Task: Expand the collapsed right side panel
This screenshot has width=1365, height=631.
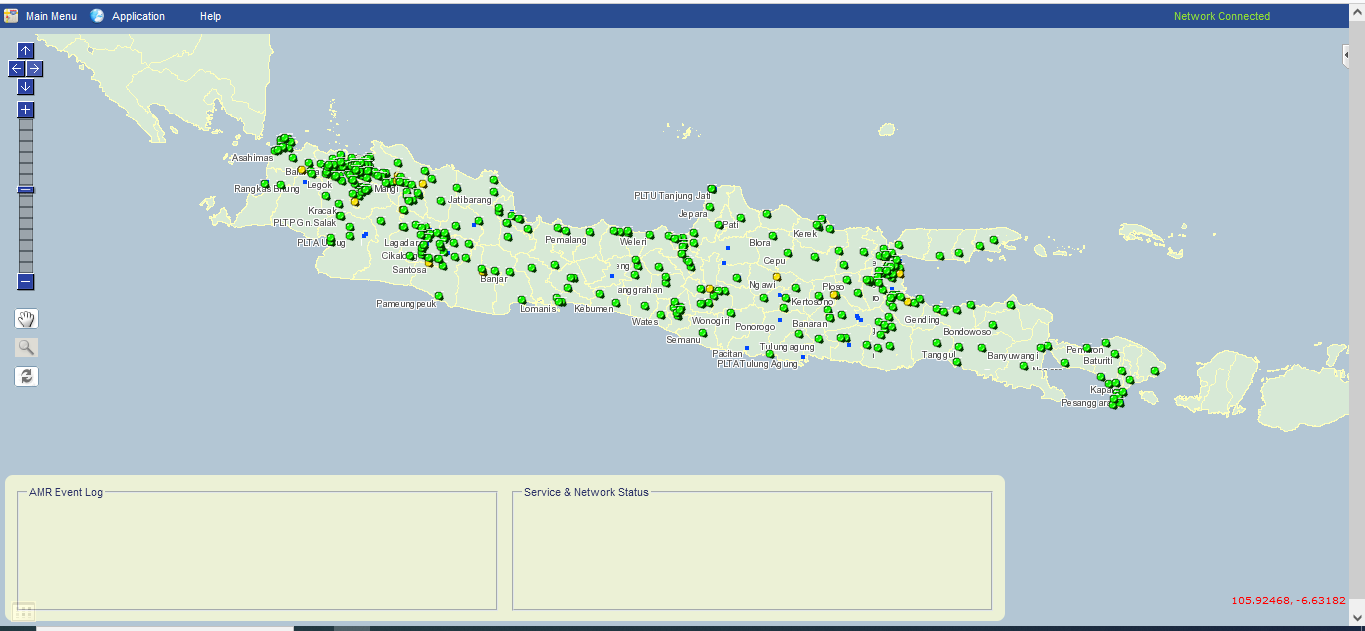Action: pyautogui.click(x=1346, y=56)
